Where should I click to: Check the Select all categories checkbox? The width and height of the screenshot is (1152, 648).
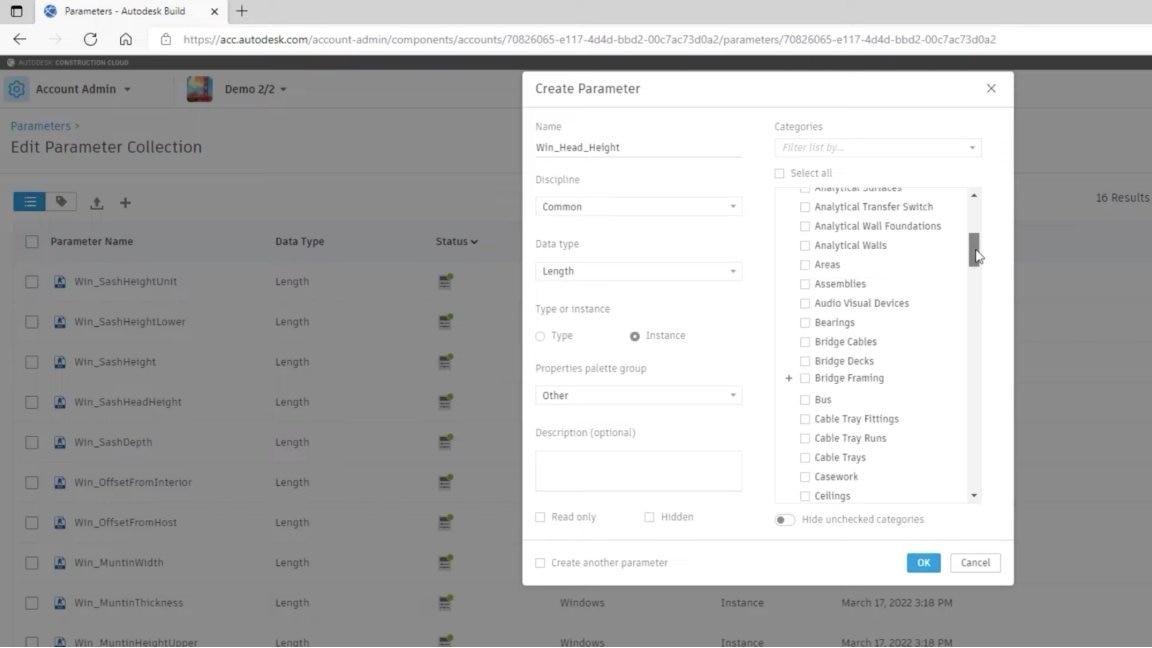[x=780, y=173]
